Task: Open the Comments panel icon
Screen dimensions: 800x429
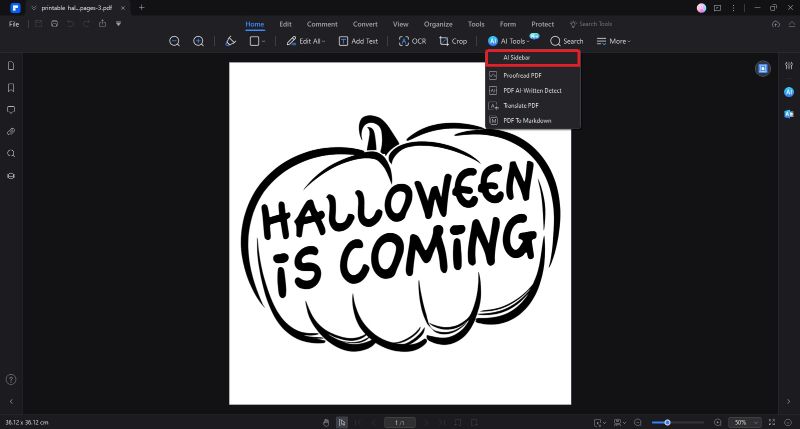Action: click(11, 110)
